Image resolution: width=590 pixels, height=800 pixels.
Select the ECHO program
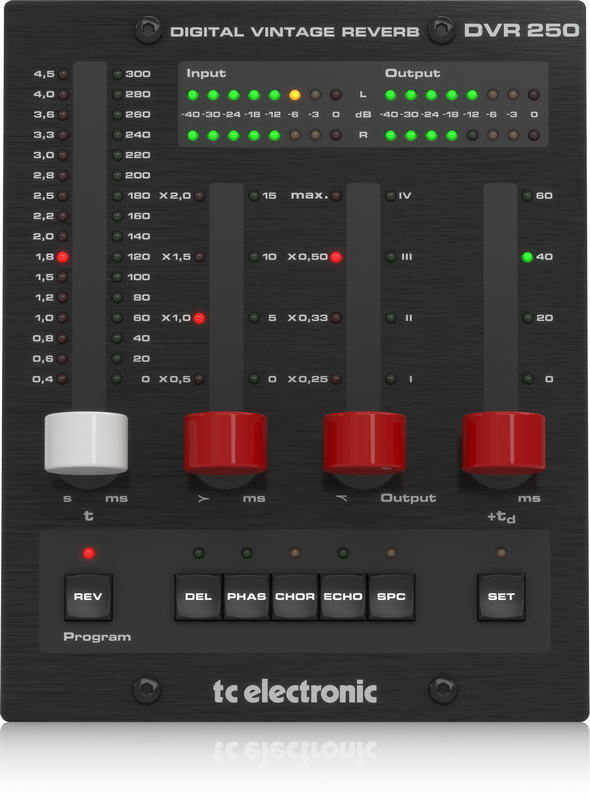(343, 597)
